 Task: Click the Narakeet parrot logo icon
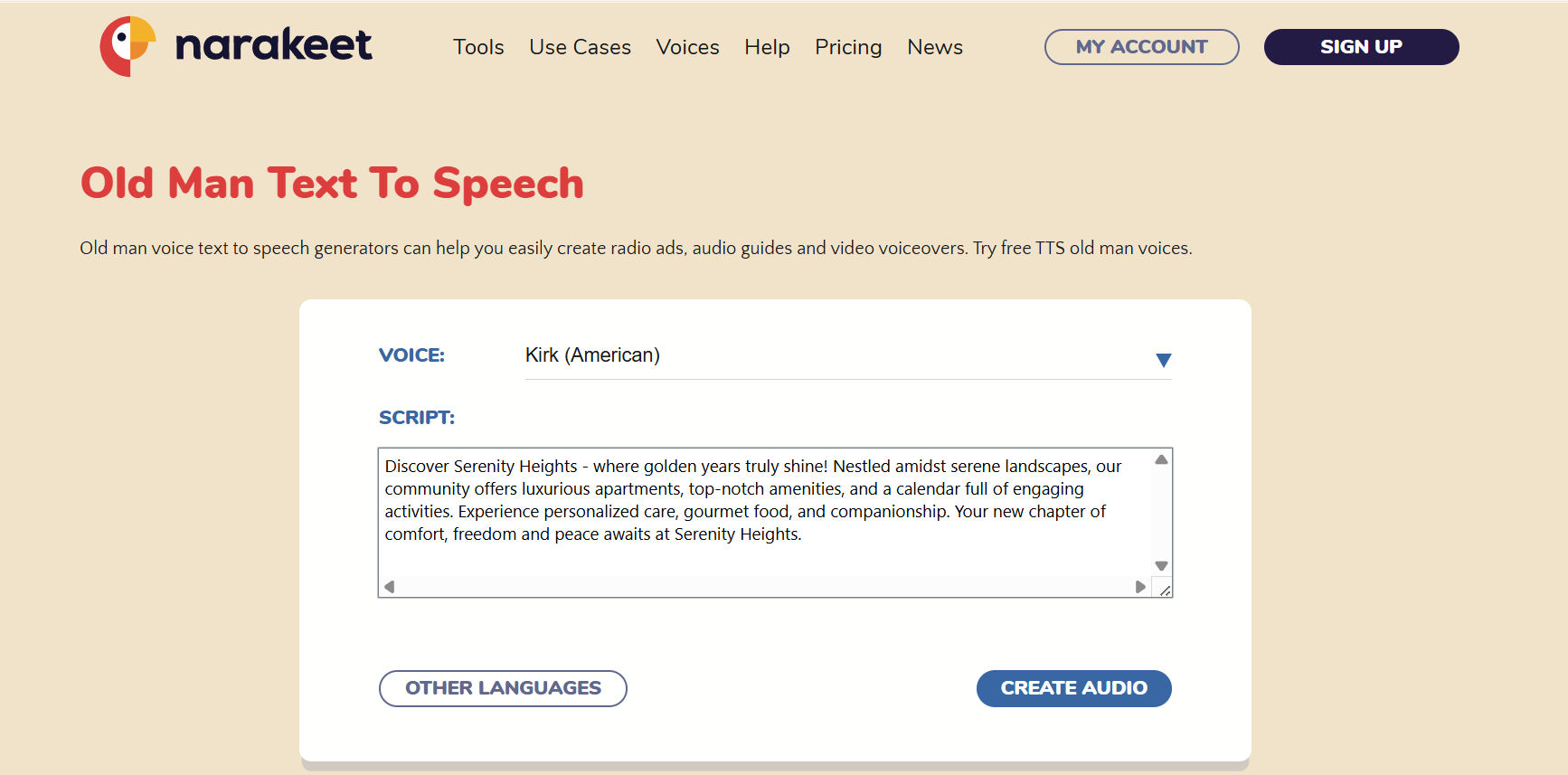coord(128,46)
